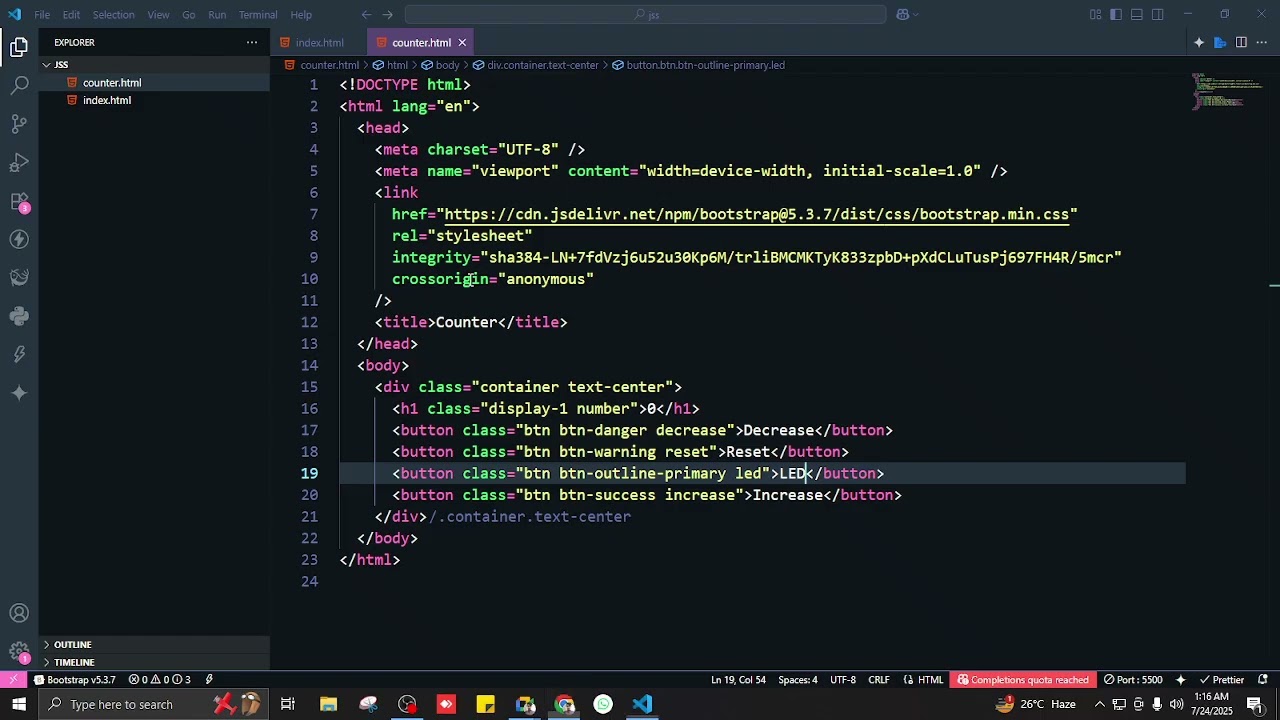The image size is (1280, 720).
Task: Toggle the primary side bar visibility
Action: 1115,14
